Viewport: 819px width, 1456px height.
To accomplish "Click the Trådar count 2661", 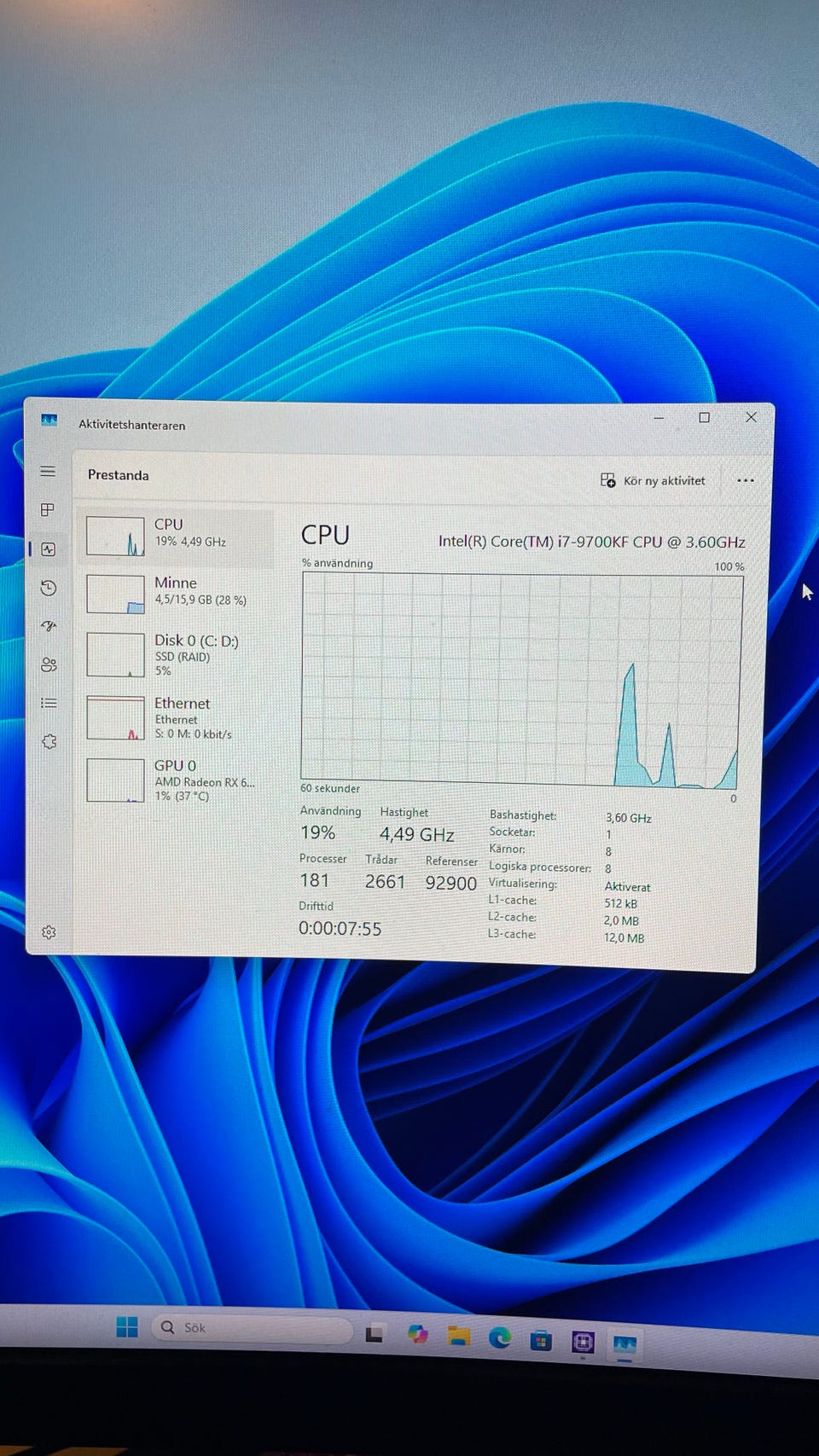I will (385, 882).
